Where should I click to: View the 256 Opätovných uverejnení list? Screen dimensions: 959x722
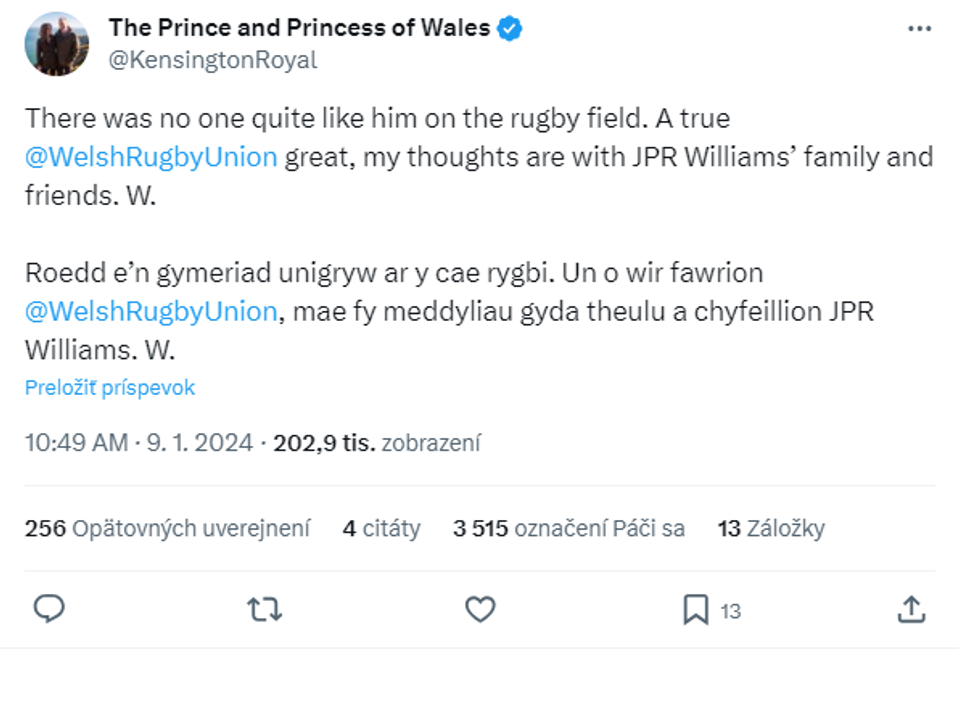[x=167, y=528]
